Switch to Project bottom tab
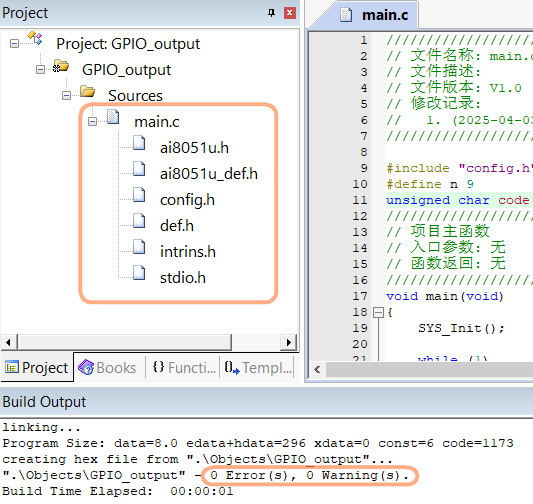 tap(37, 367)
